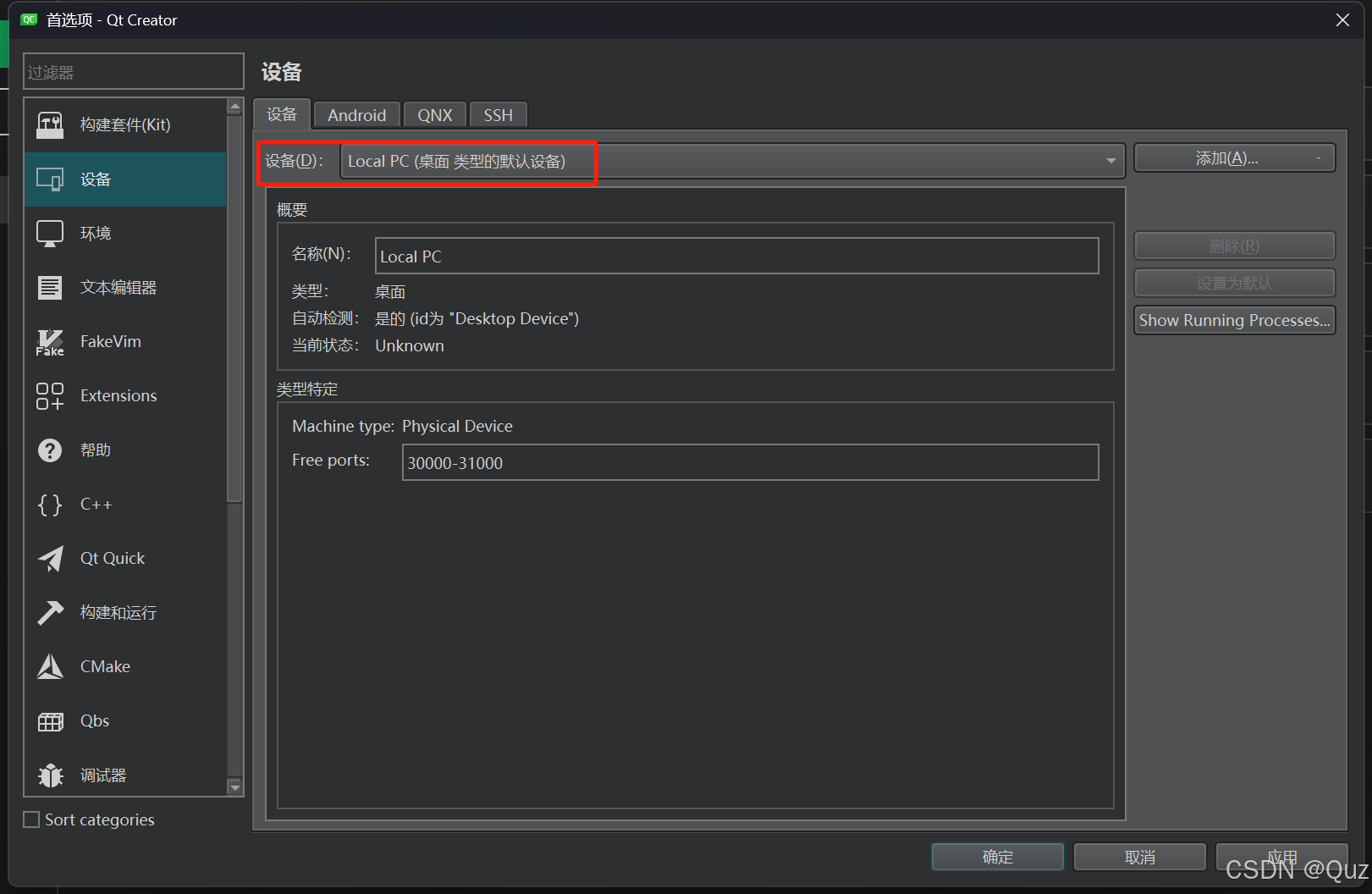Open the 添加(A) dropdown arrow
This screenshot has width=1372, height=894.
[1317, 157]
